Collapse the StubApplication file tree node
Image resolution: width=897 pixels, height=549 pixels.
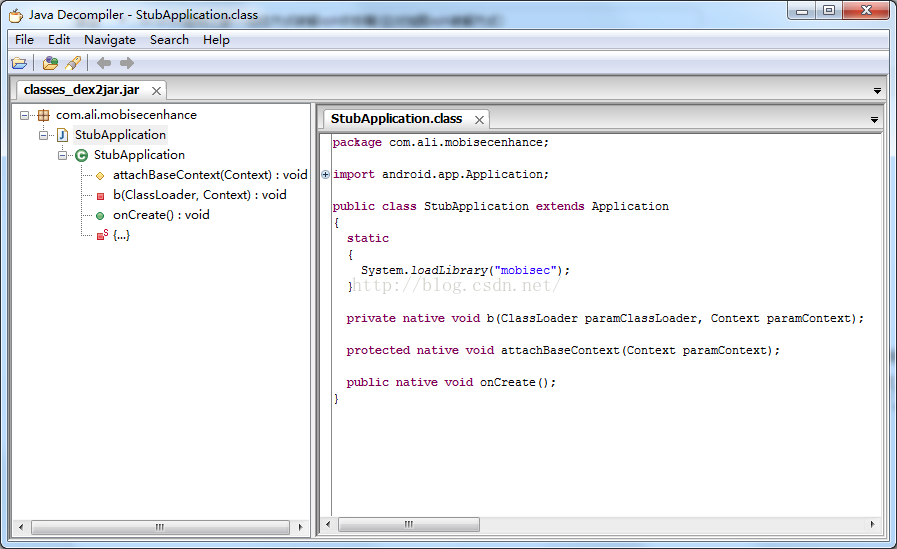(44, 135)
